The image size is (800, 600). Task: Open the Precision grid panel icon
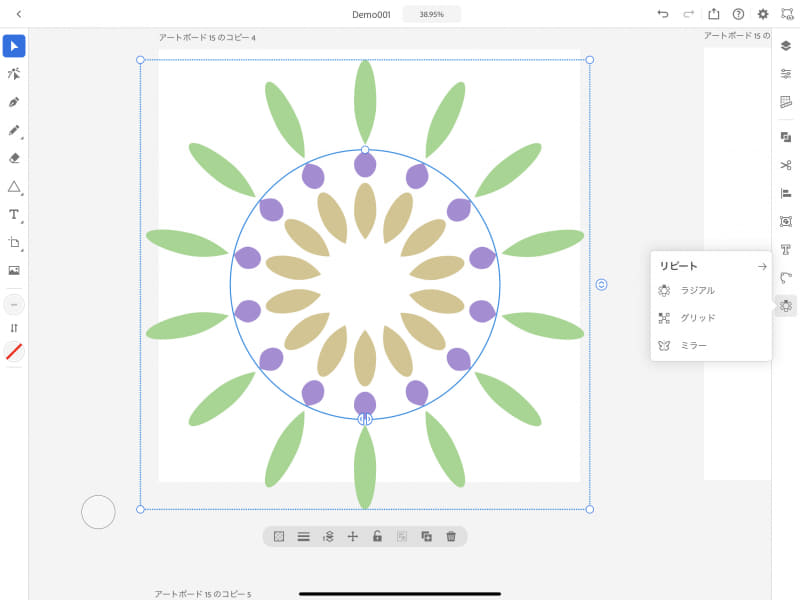click(786, 102)
